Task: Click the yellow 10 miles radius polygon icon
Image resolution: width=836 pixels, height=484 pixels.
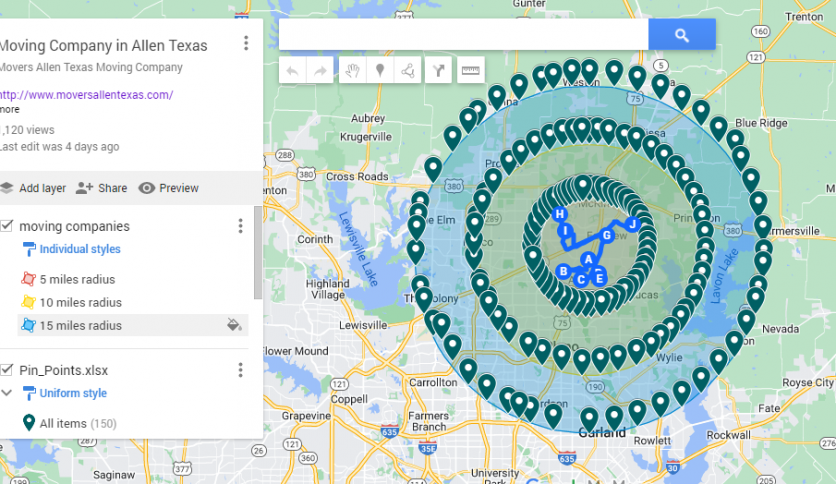Action: coord(28,302)
